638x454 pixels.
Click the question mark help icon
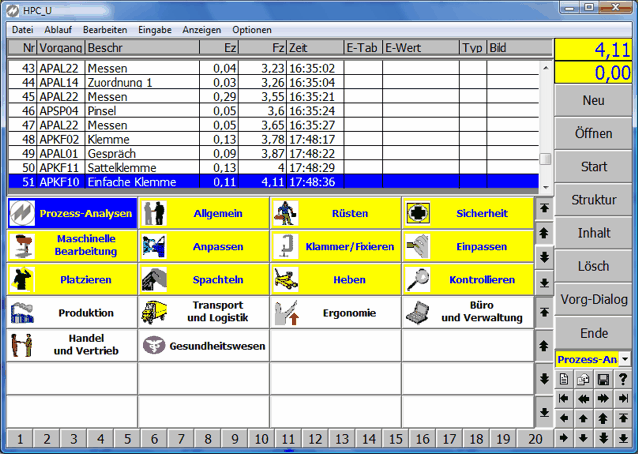(x=623, y=379)
